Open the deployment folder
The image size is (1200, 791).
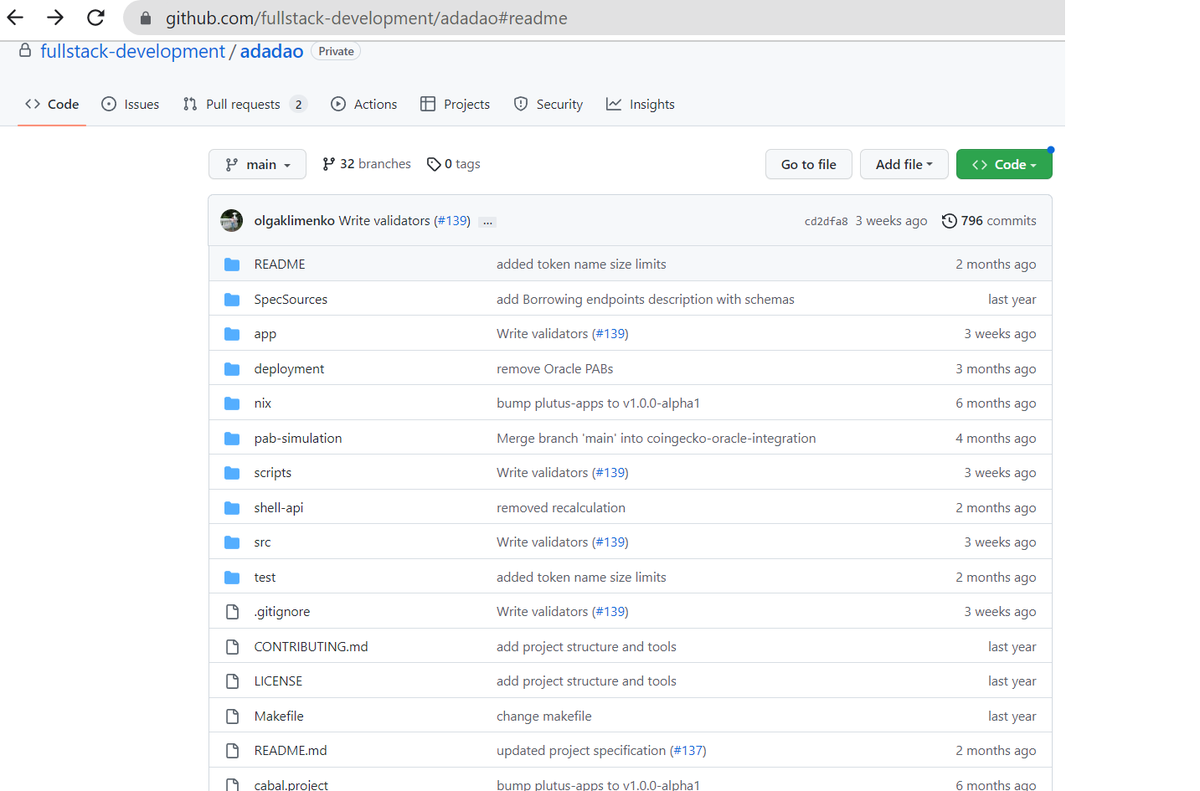289,369
